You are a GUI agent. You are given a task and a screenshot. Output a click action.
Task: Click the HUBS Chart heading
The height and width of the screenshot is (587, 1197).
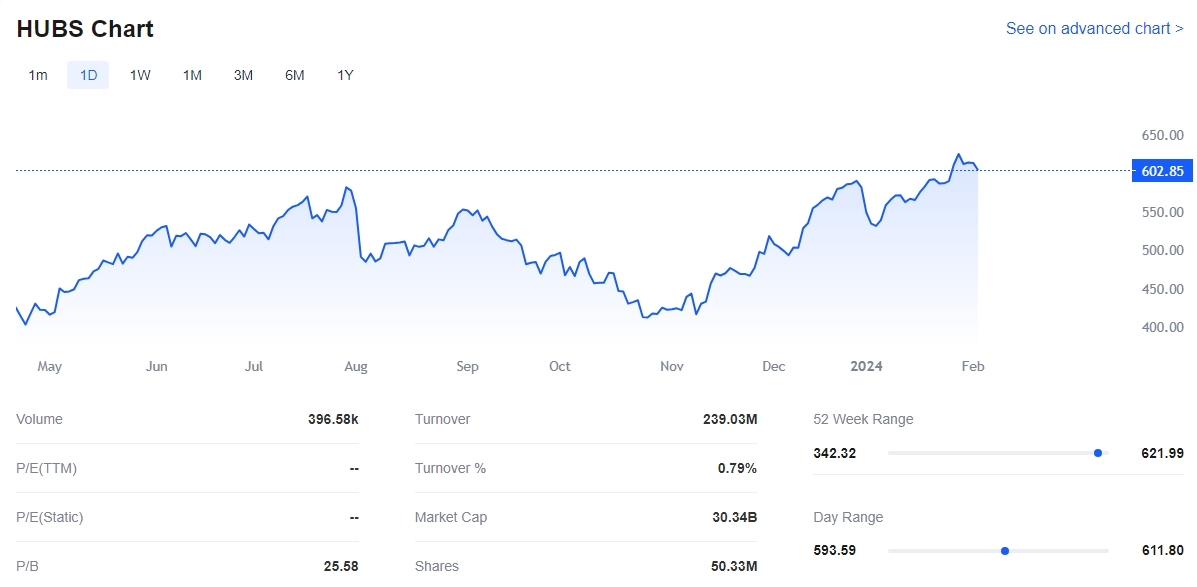click(x=85, y=29)
